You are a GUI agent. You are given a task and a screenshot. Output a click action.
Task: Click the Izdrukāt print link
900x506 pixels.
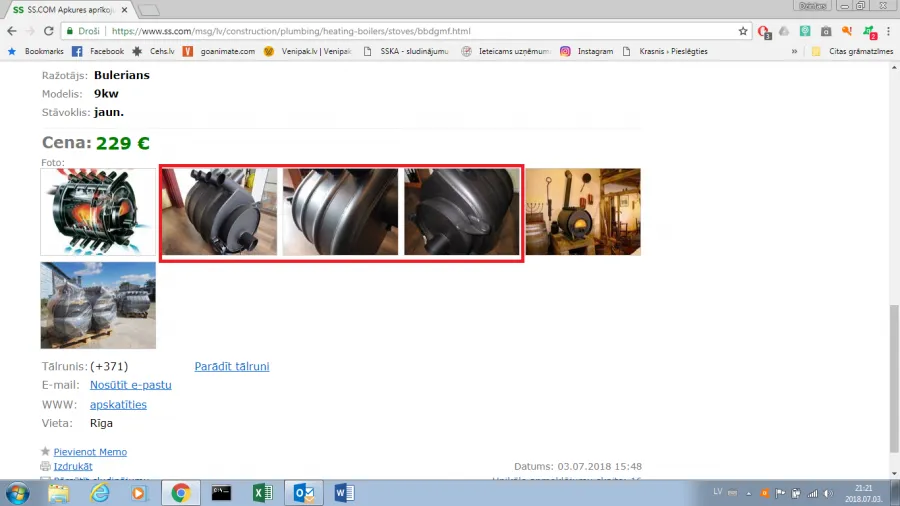click(73, 466)
